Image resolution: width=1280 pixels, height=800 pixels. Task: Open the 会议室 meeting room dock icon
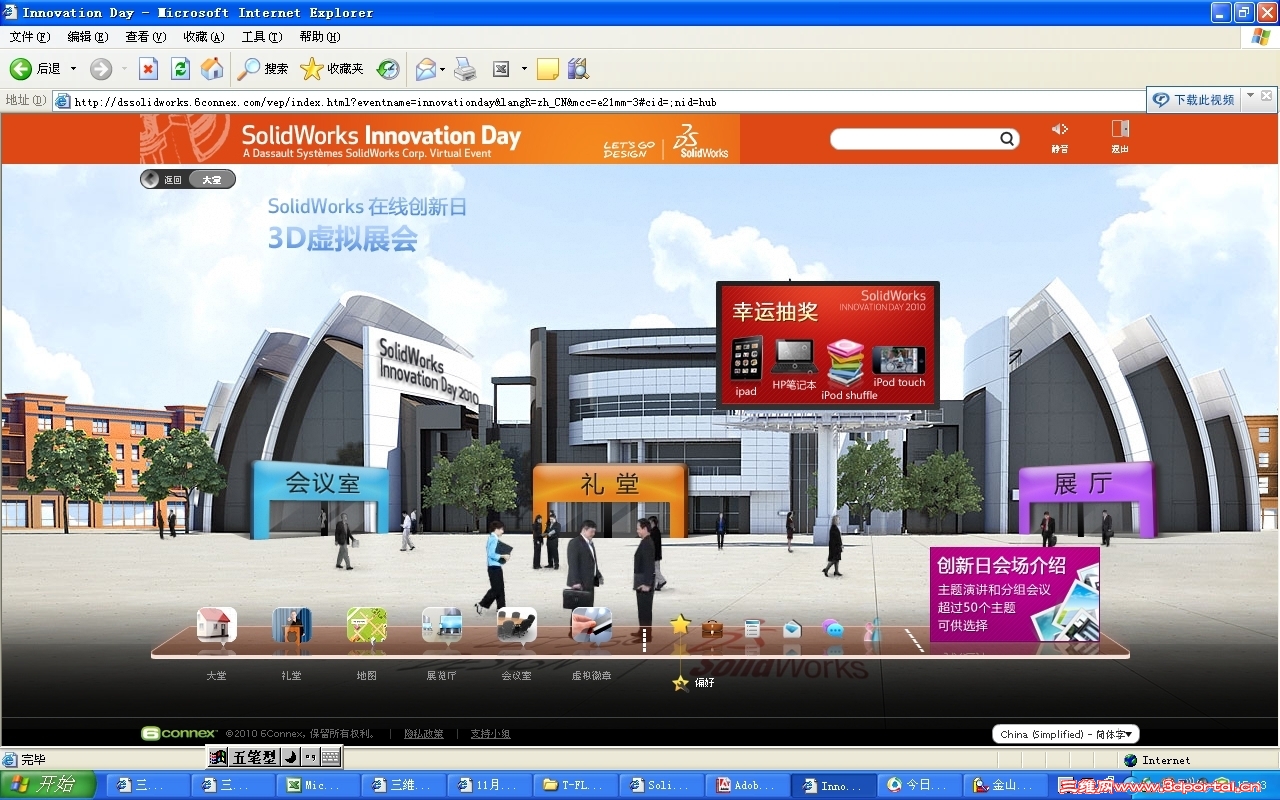tap(517, 625)
